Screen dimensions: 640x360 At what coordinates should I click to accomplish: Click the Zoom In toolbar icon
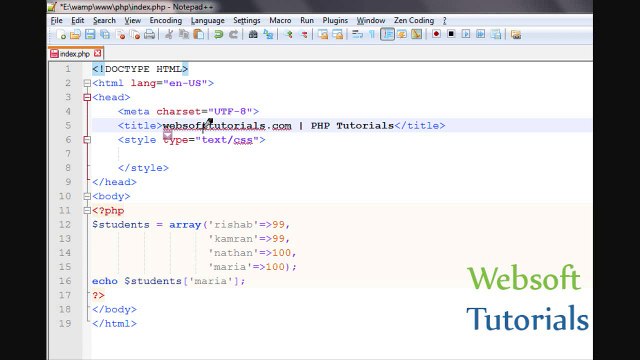[x=289, y=35]
